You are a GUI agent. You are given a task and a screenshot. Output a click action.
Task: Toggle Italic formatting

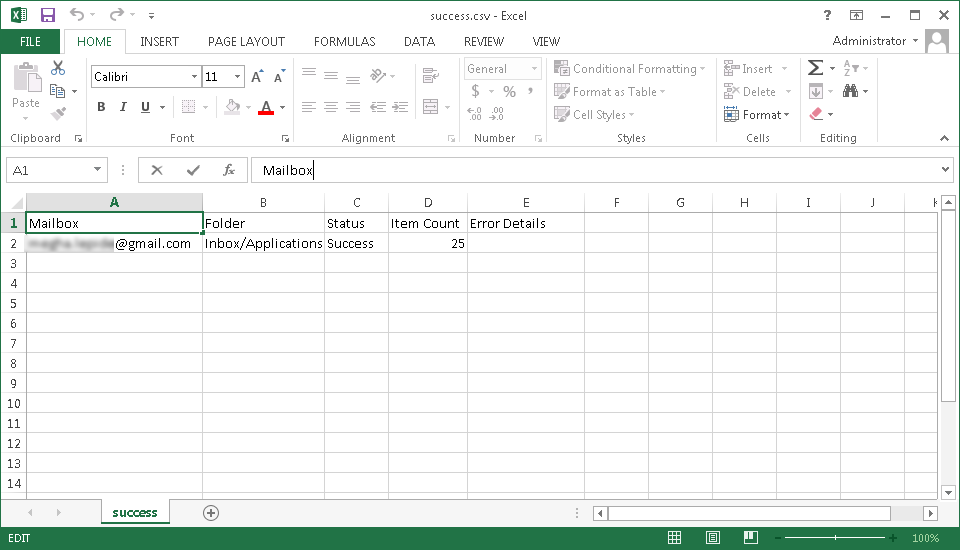123,107
